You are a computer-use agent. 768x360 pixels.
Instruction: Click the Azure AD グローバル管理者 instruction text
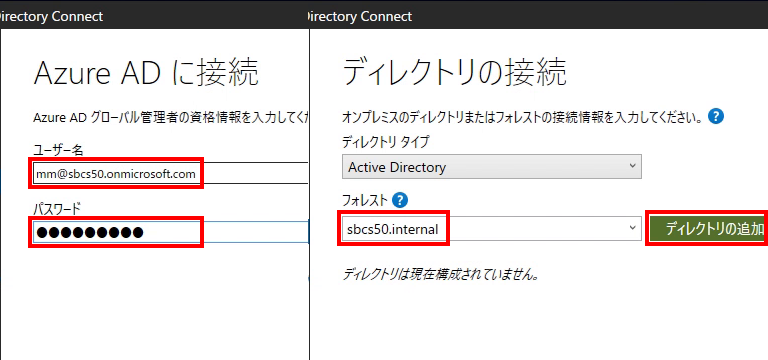(171, 118)
